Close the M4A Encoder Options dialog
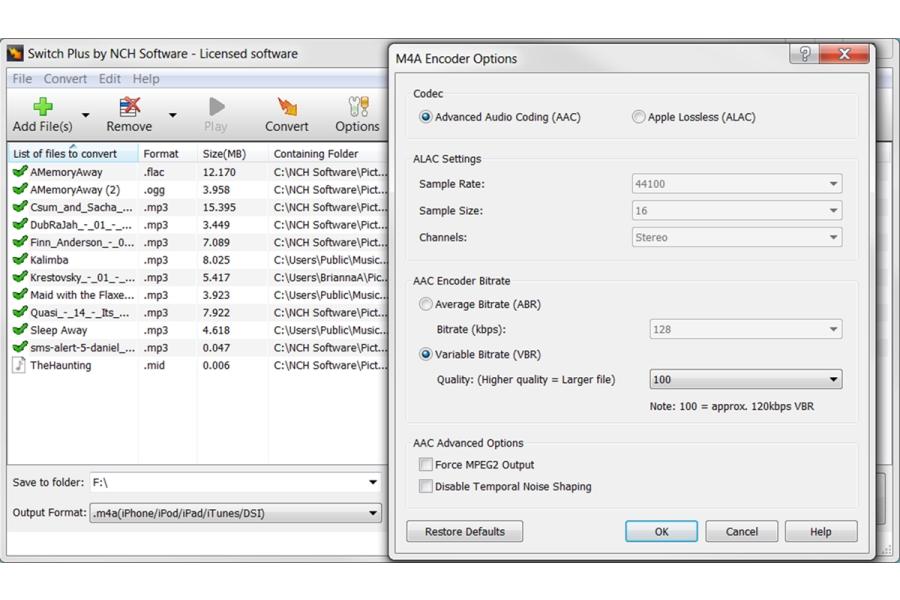This screenshot has height=600, width=900. click(844, 54)
